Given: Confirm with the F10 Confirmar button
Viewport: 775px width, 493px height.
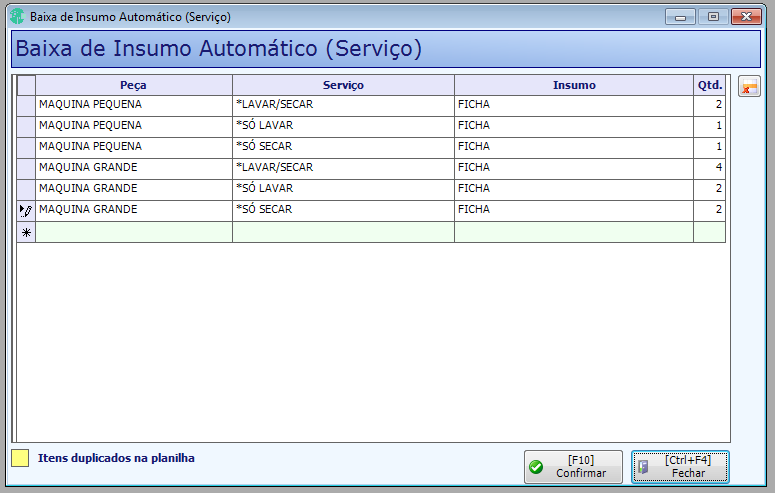Looking at the screenshot, I should tap(573, 467).
